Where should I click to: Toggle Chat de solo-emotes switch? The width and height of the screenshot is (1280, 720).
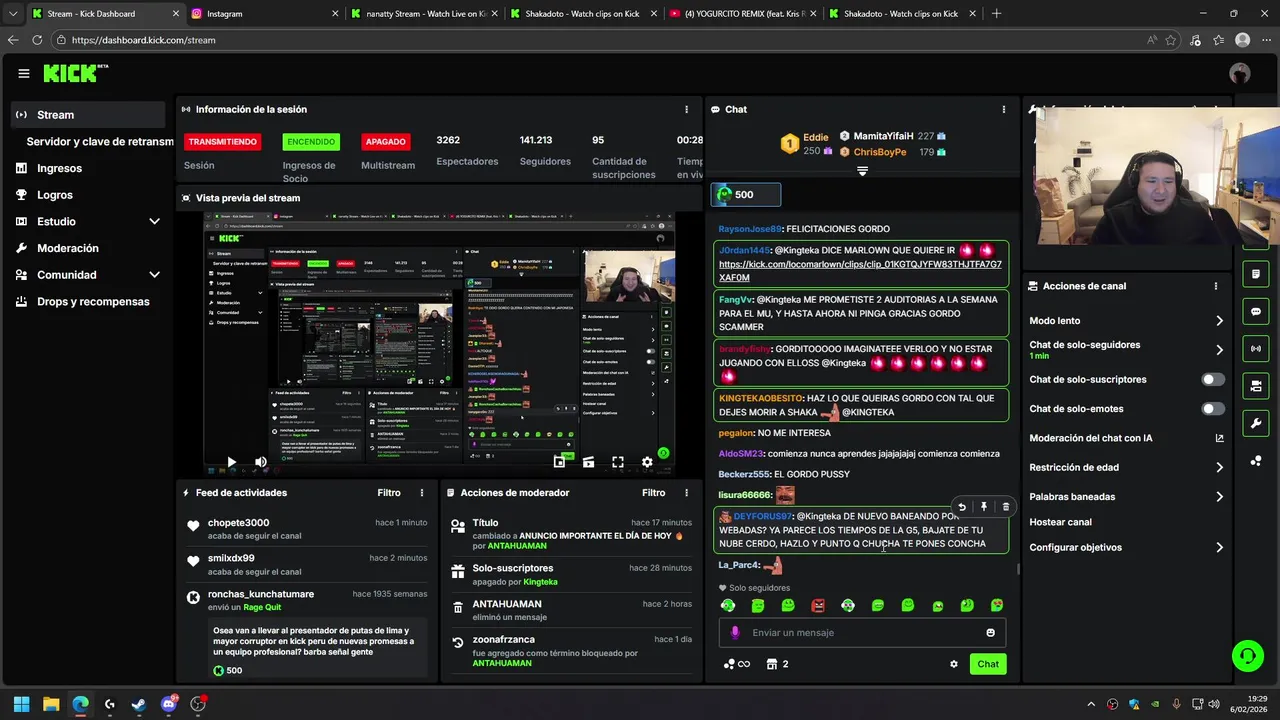(x=1213, y=409)
